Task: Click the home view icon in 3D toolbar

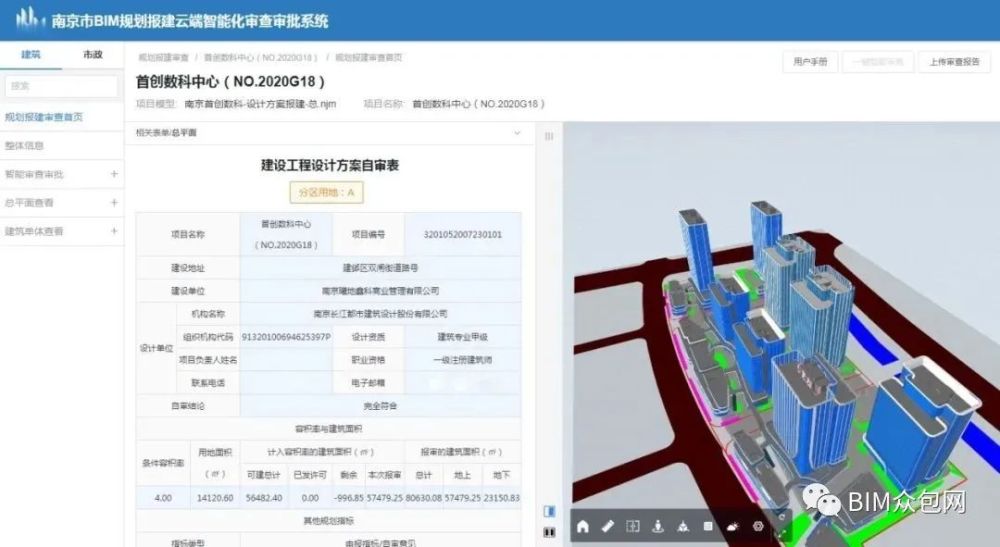Action: click(x=582, y=526)
